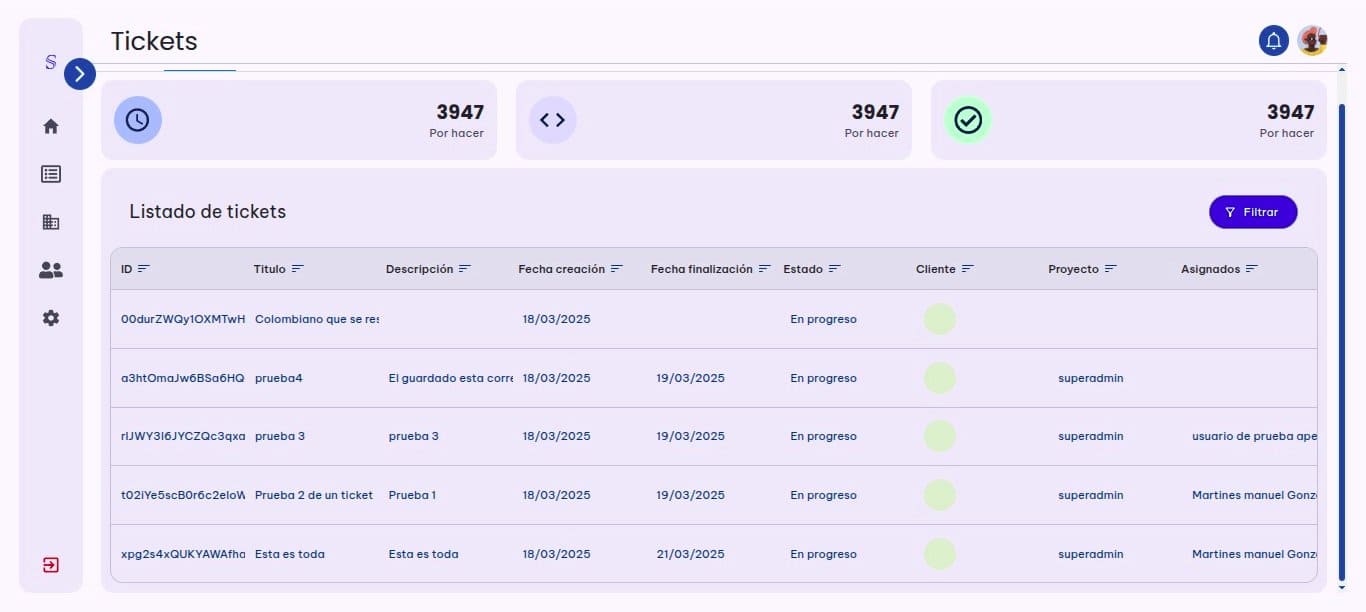Click the code brackets card icon
This screenshot has height=612, width=1366.
pos(553,120)
